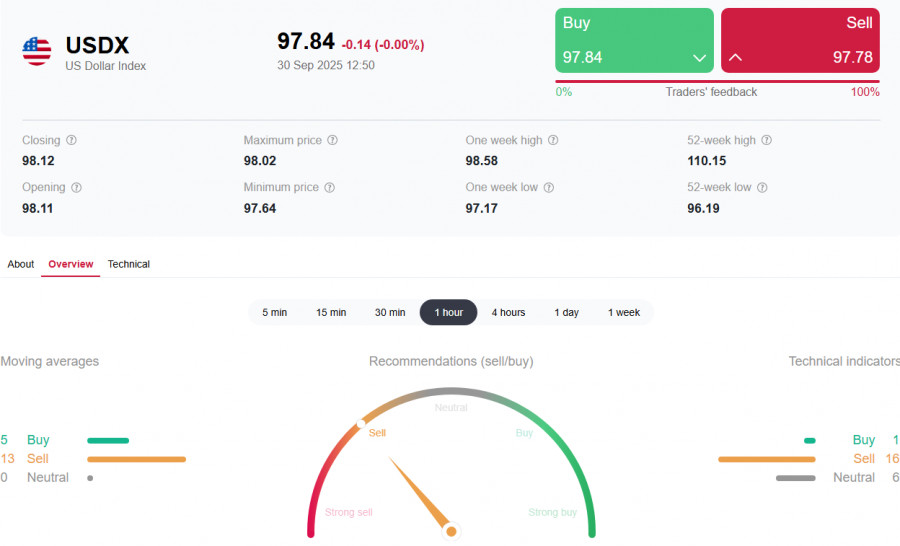Click the One week low value 97.17

[x=482, y=208]
